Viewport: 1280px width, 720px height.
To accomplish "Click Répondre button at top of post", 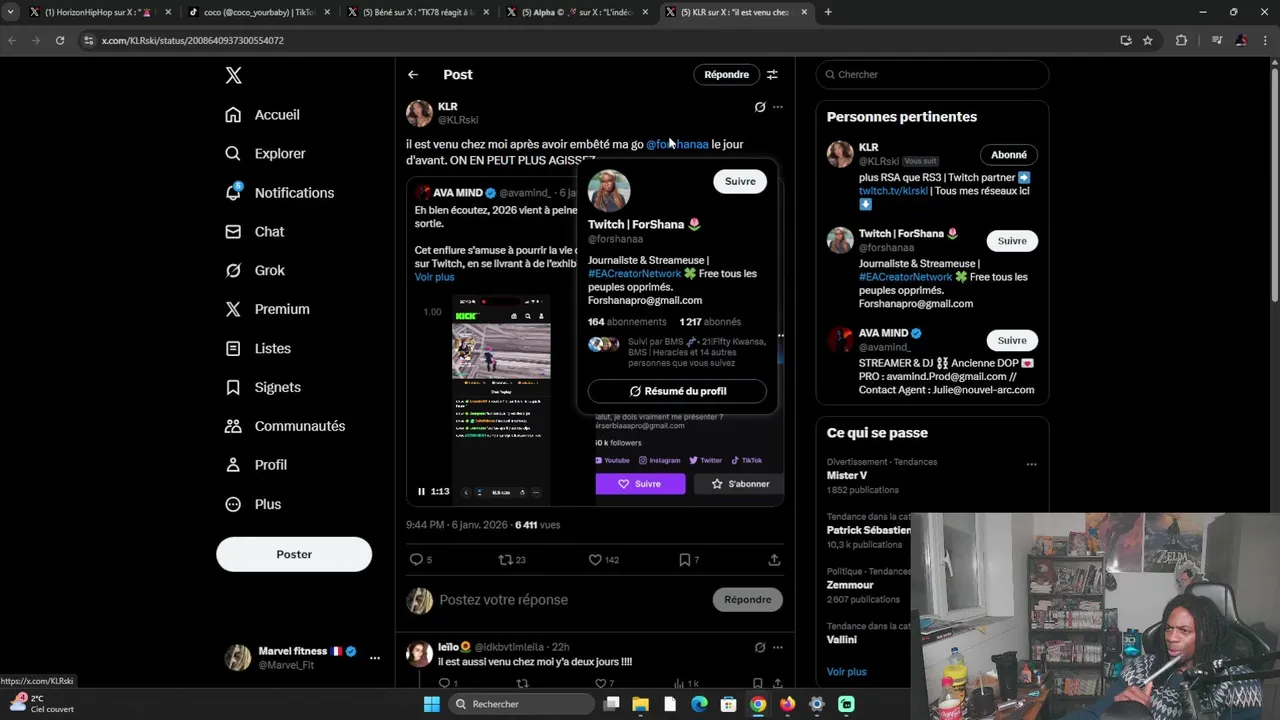I will (726, 75).
